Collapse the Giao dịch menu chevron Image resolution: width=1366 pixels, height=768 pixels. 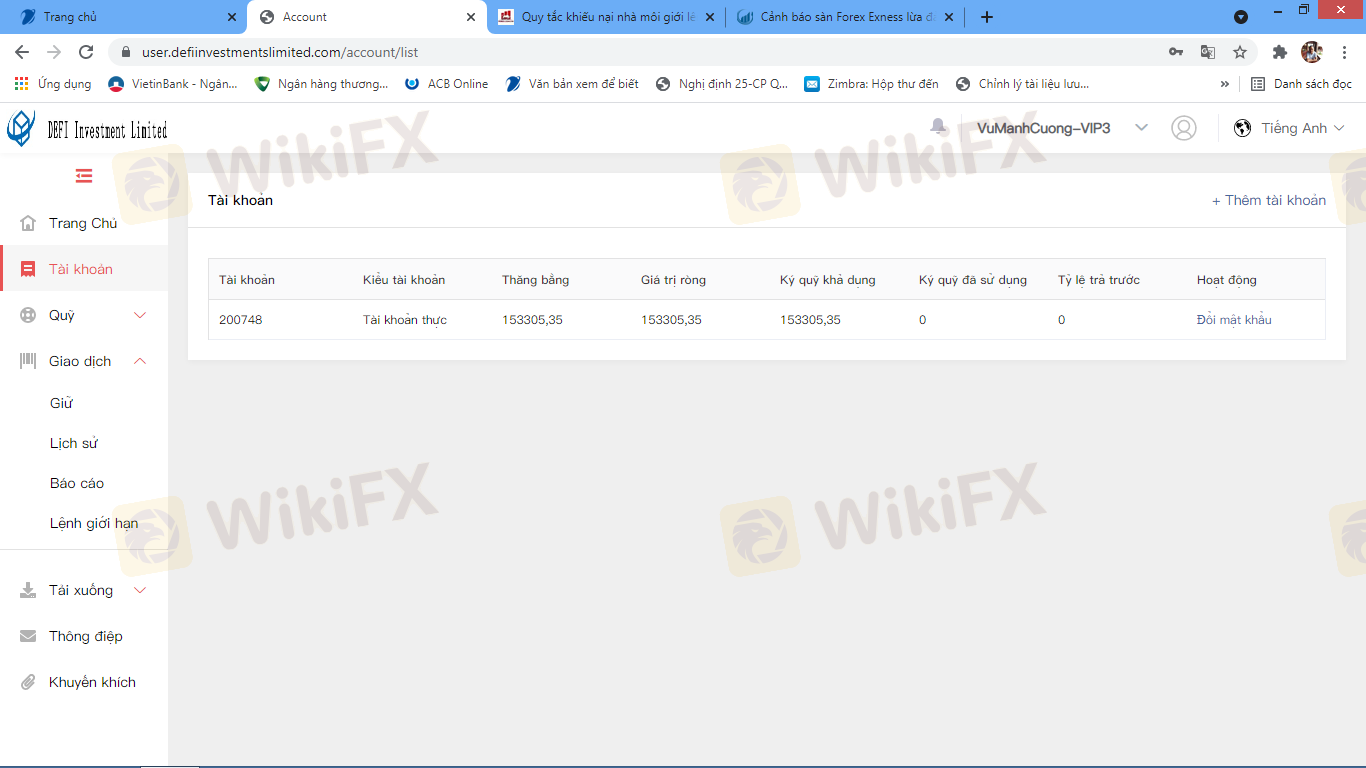click(140, 361)
